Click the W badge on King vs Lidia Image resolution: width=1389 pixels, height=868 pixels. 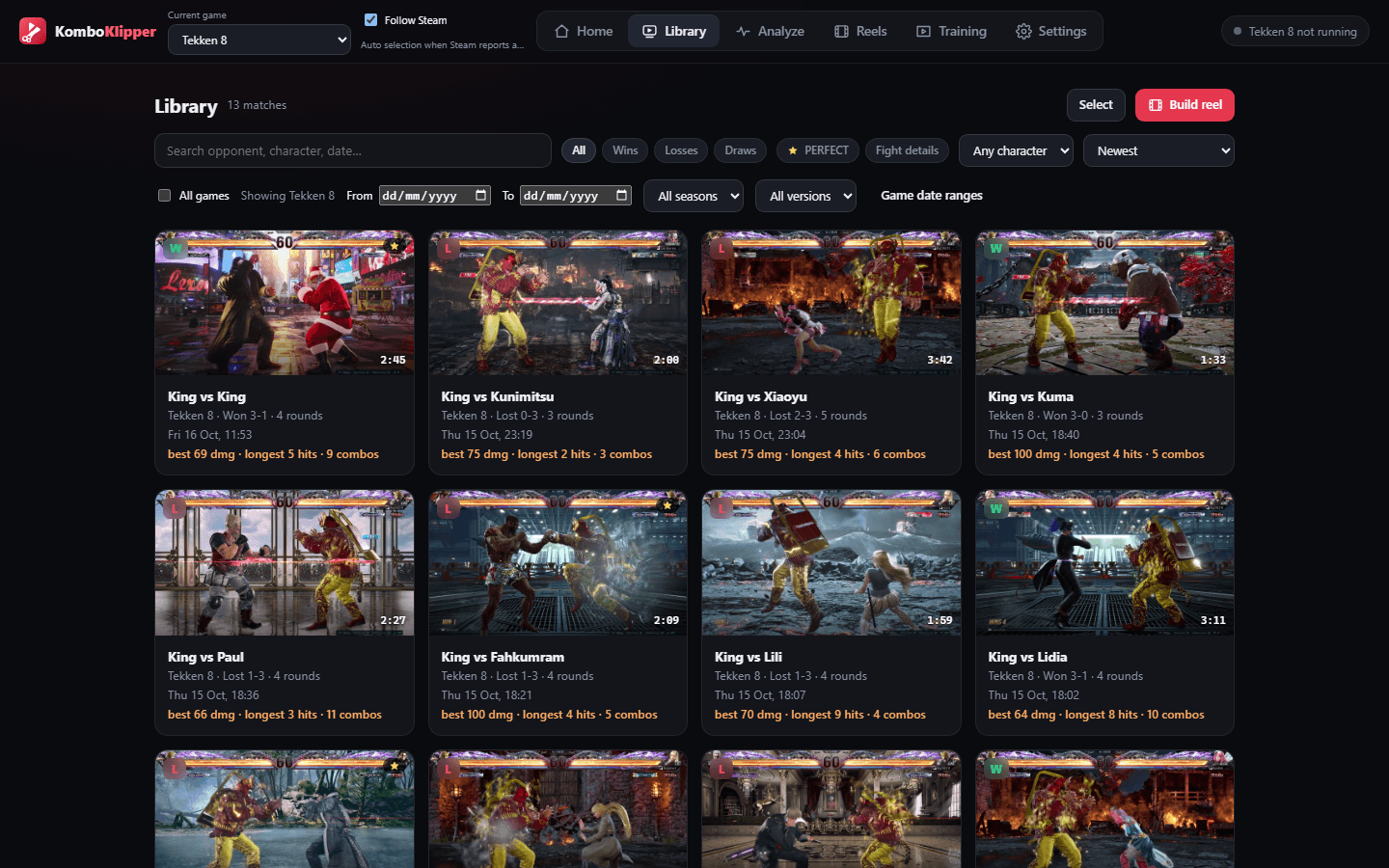[x=995, y=508]
